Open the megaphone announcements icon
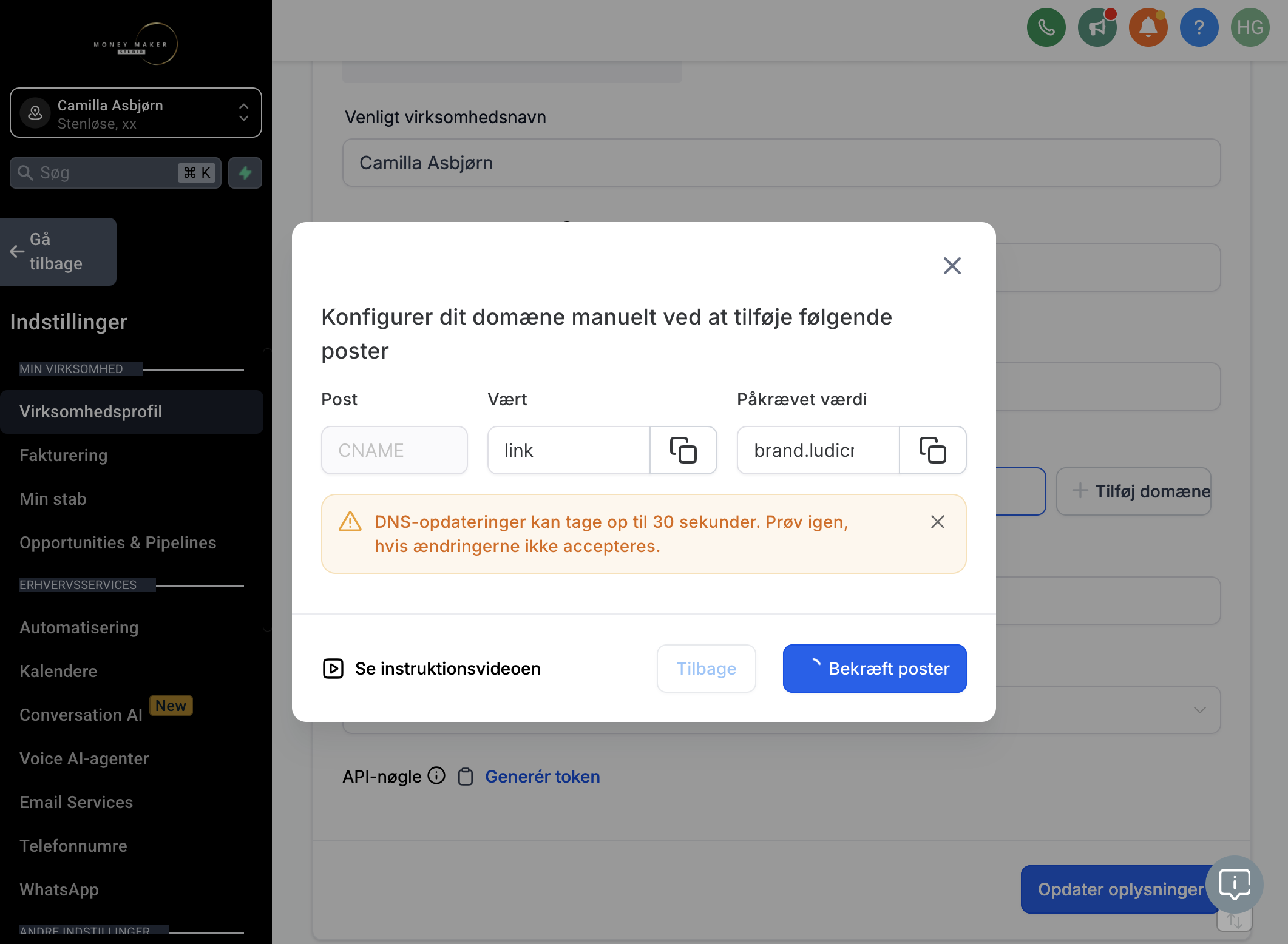The height and width of the screenshot is (944, 1288). point(1097,27)
